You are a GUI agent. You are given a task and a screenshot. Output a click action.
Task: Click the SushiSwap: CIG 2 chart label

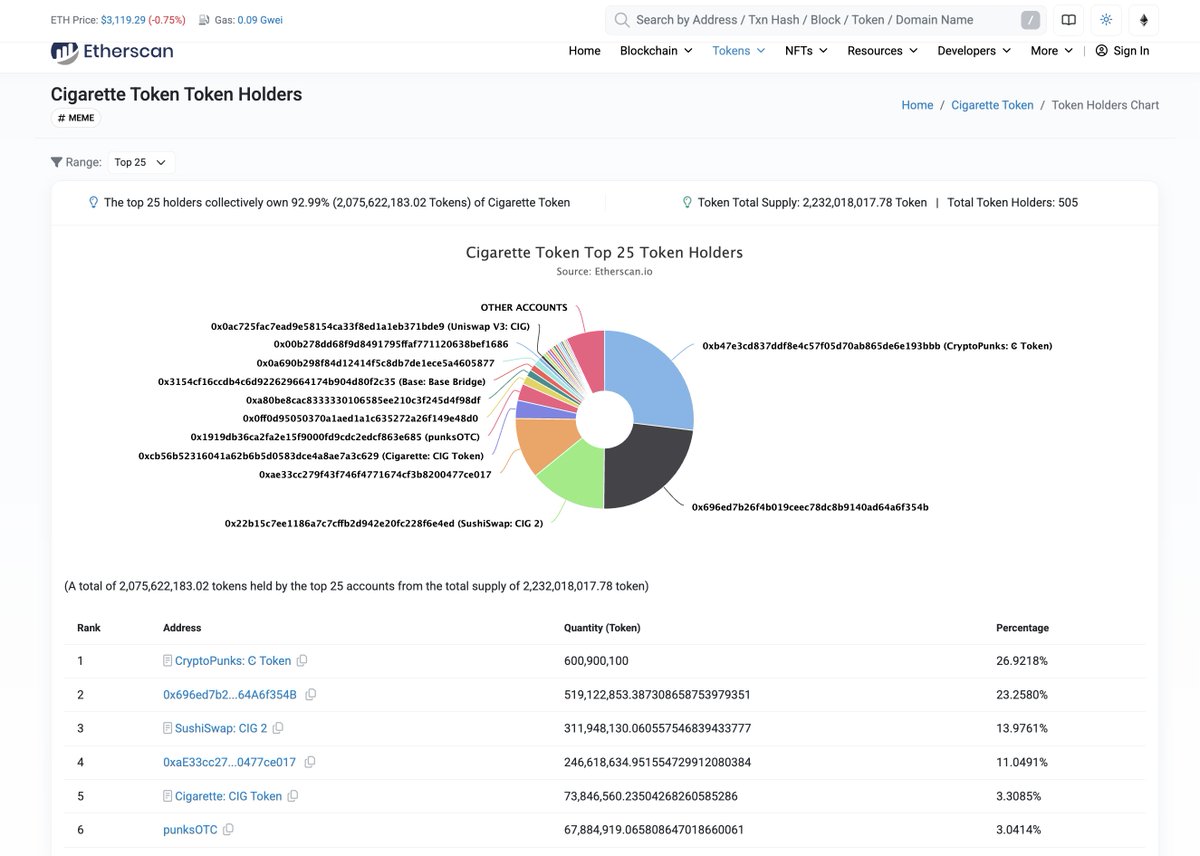tap(384, 523)
